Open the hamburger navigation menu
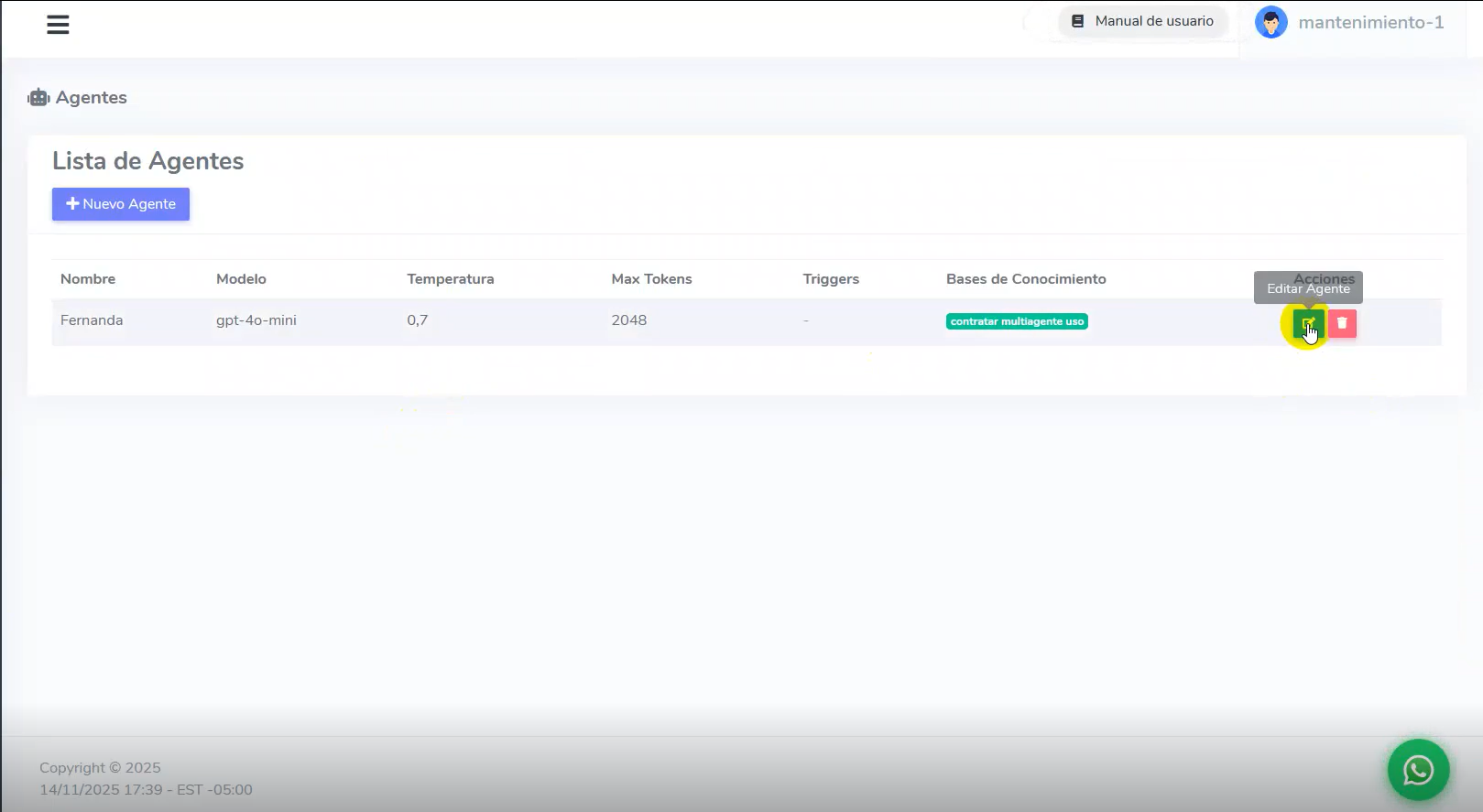The image size is (1483, 812). [58, 25]
